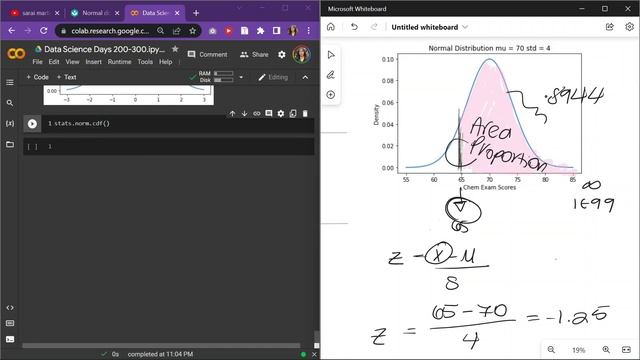
Task: Toggle browser side panel icon
Action: [x=276, y=31]
